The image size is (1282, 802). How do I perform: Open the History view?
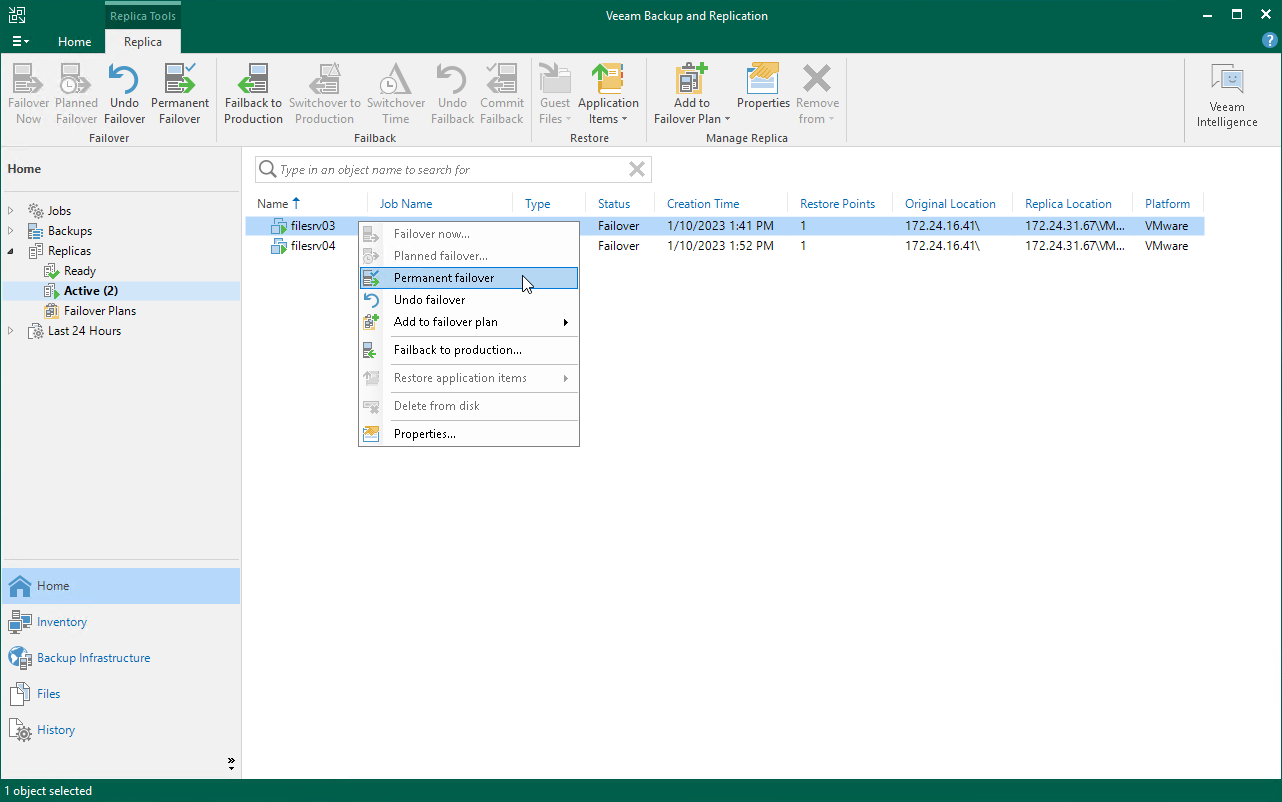click(120, 730)
